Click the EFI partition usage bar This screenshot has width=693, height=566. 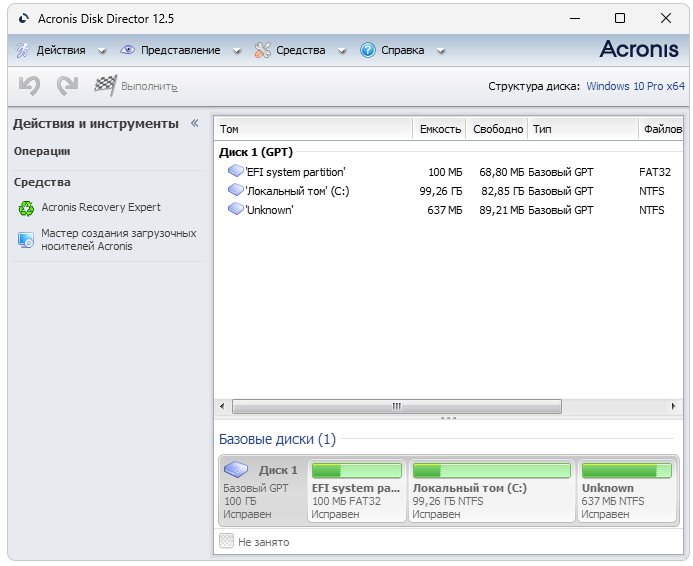357,471
